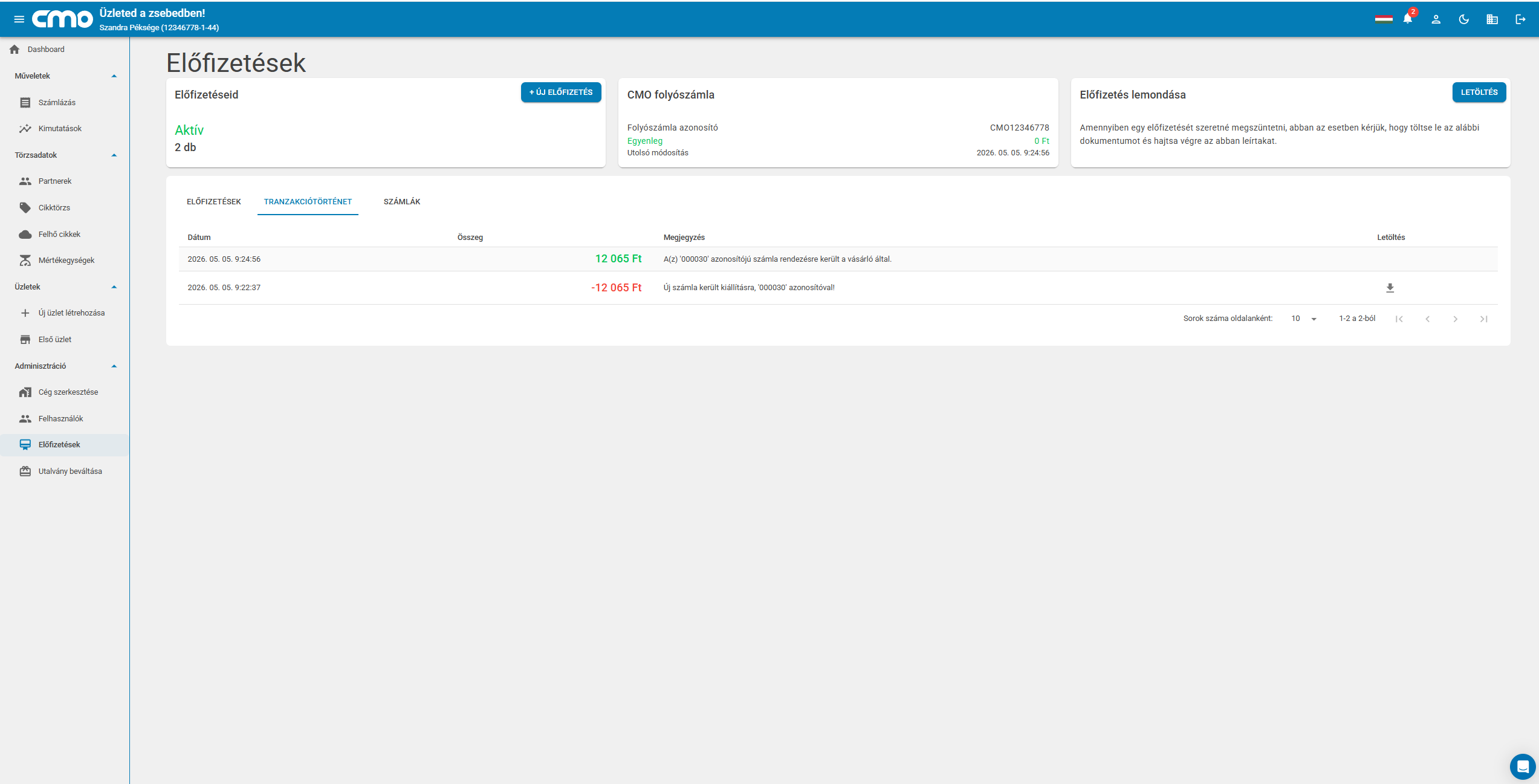Open company selector building icon

[x=1492, y=19]
